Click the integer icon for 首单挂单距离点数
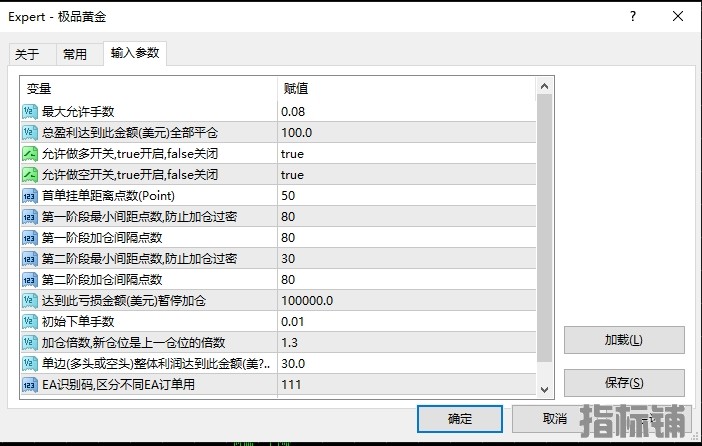The width and height of the screenshot is (702, 446). tap(29, 196)
